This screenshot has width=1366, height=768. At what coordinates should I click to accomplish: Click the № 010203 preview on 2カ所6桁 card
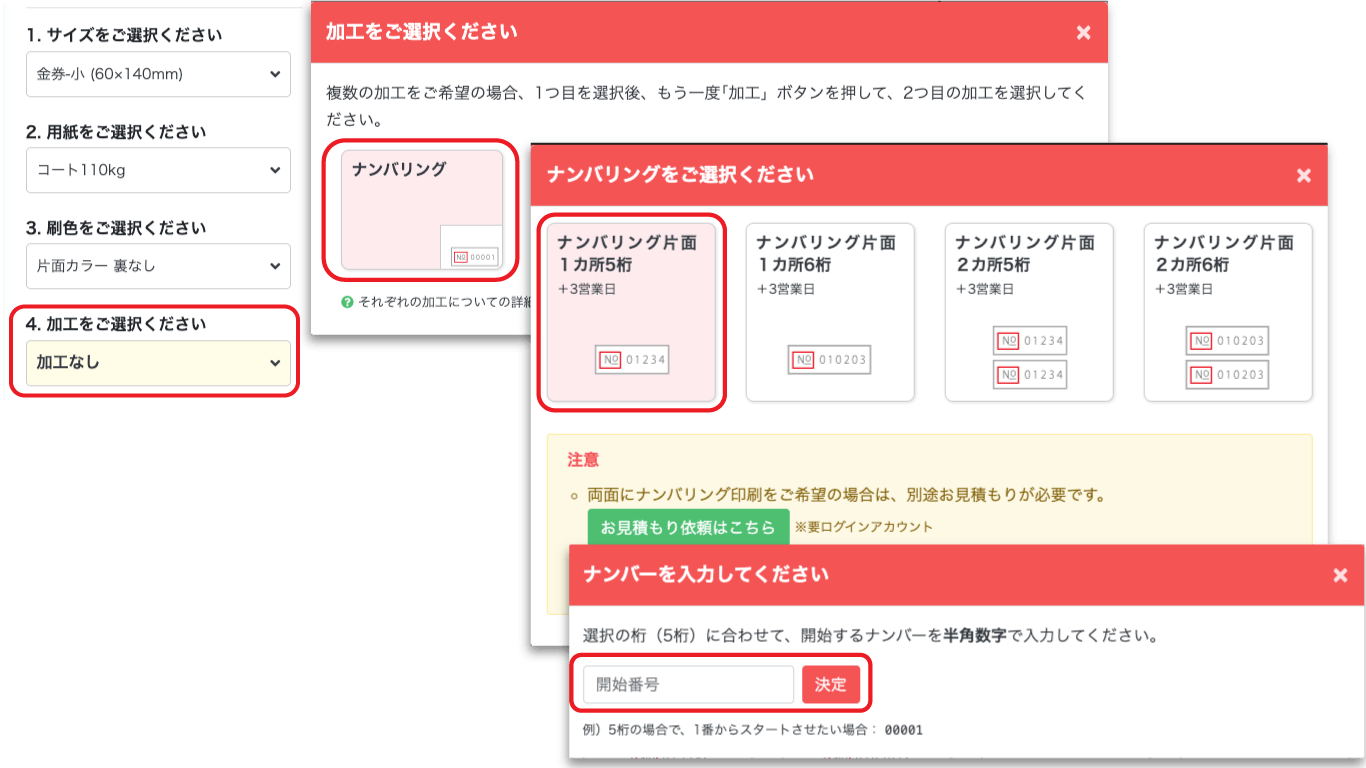(1227, 340)
